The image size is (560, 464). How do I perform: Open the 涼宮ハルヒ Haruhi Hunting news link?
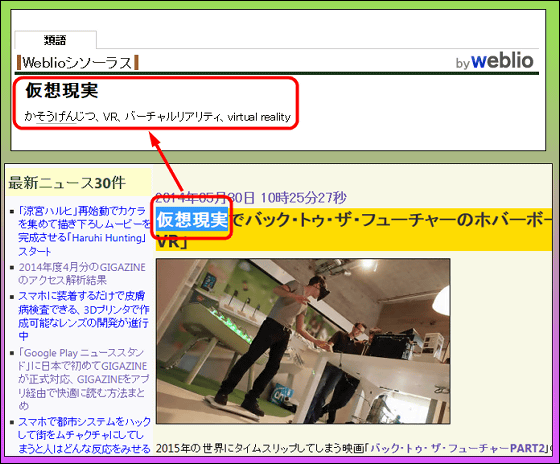point(84,231)
